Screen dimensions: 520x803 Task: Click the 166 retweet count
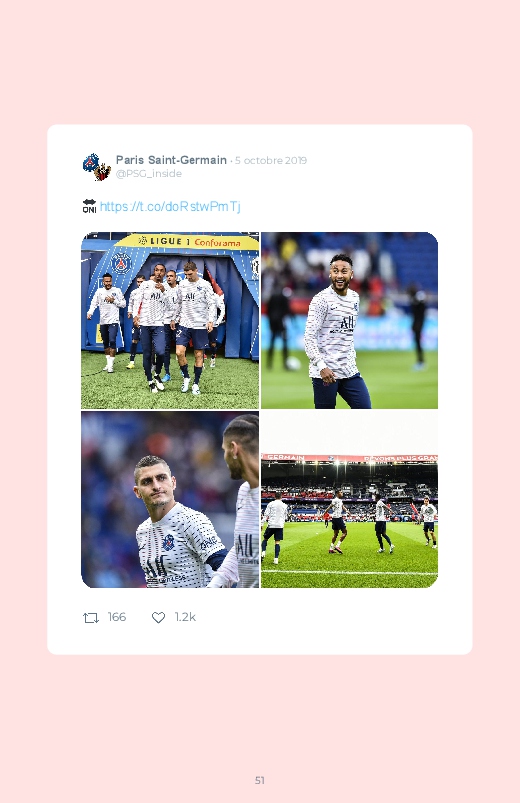tap(117, 617)
